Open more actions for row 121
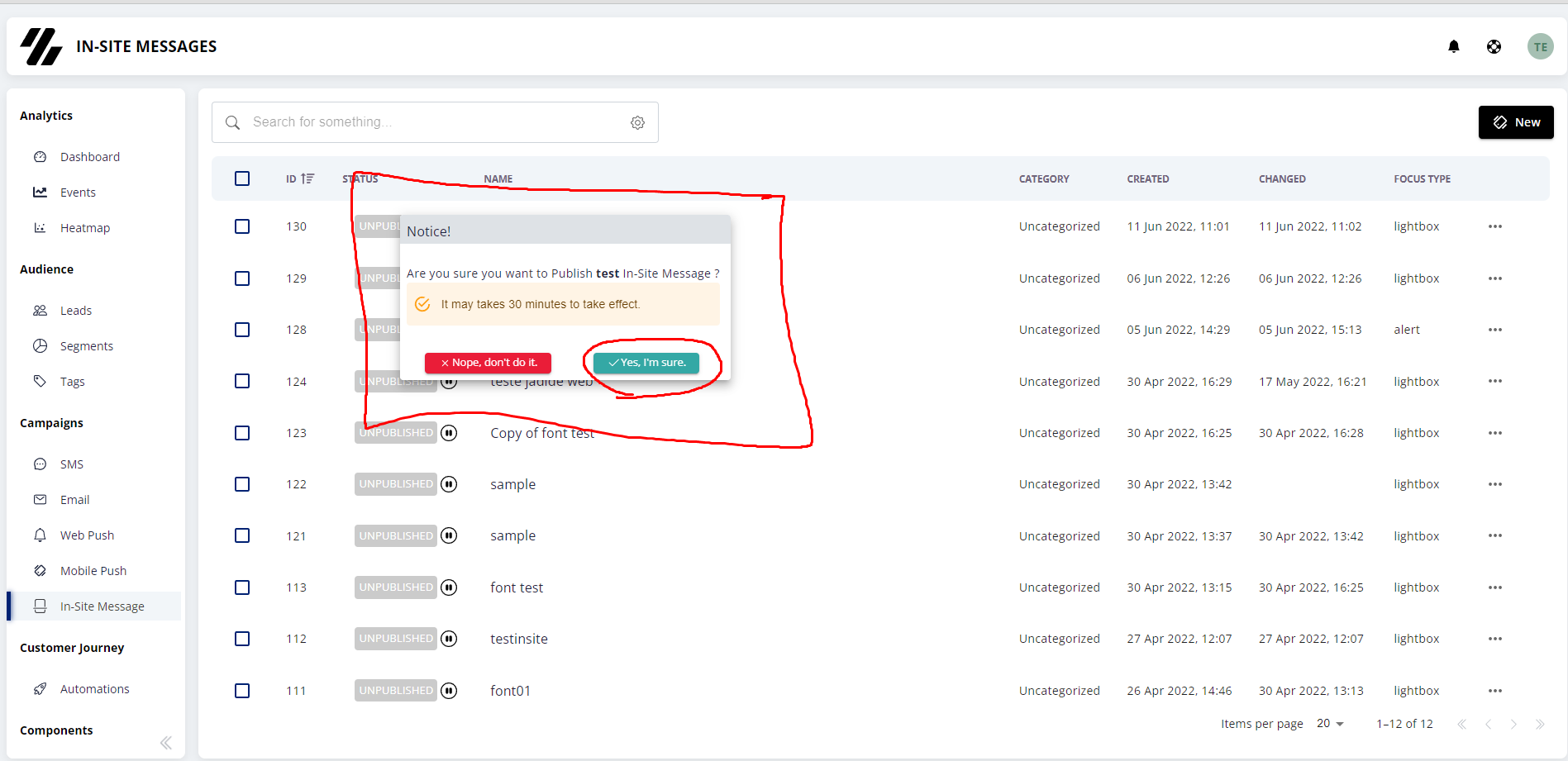Image resolution: width=1568 pixels, height=761 pixels. tap(1494, 535)
